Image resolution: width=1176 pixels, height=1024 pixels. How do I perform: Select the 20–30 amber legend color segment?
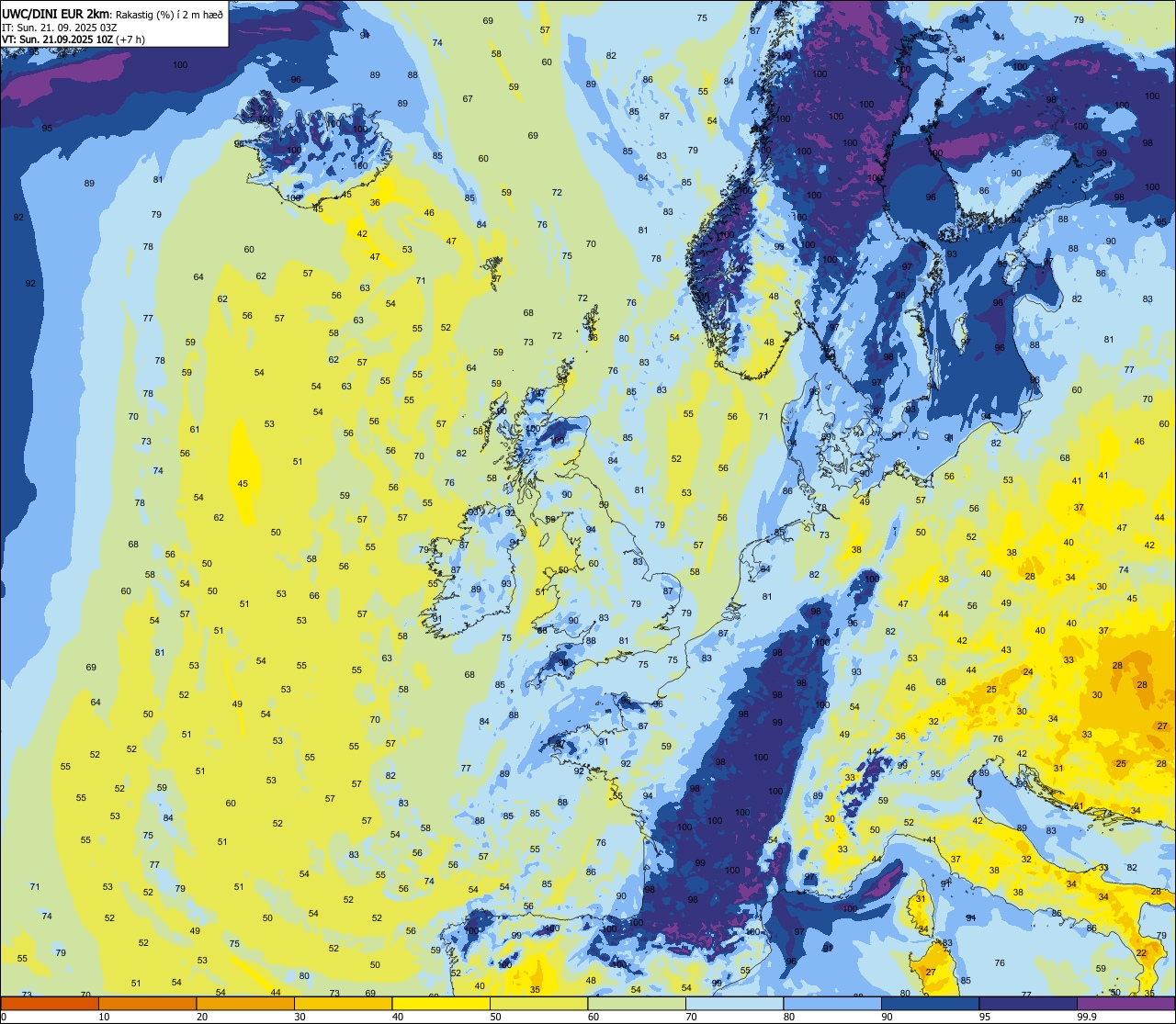pos(245,1003)
